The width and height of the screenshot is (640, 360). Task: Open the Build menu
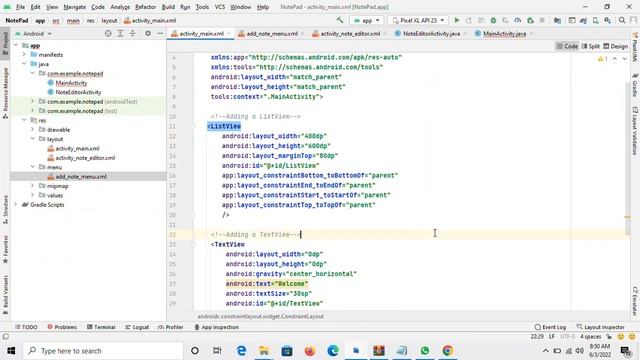coord(168,7)
